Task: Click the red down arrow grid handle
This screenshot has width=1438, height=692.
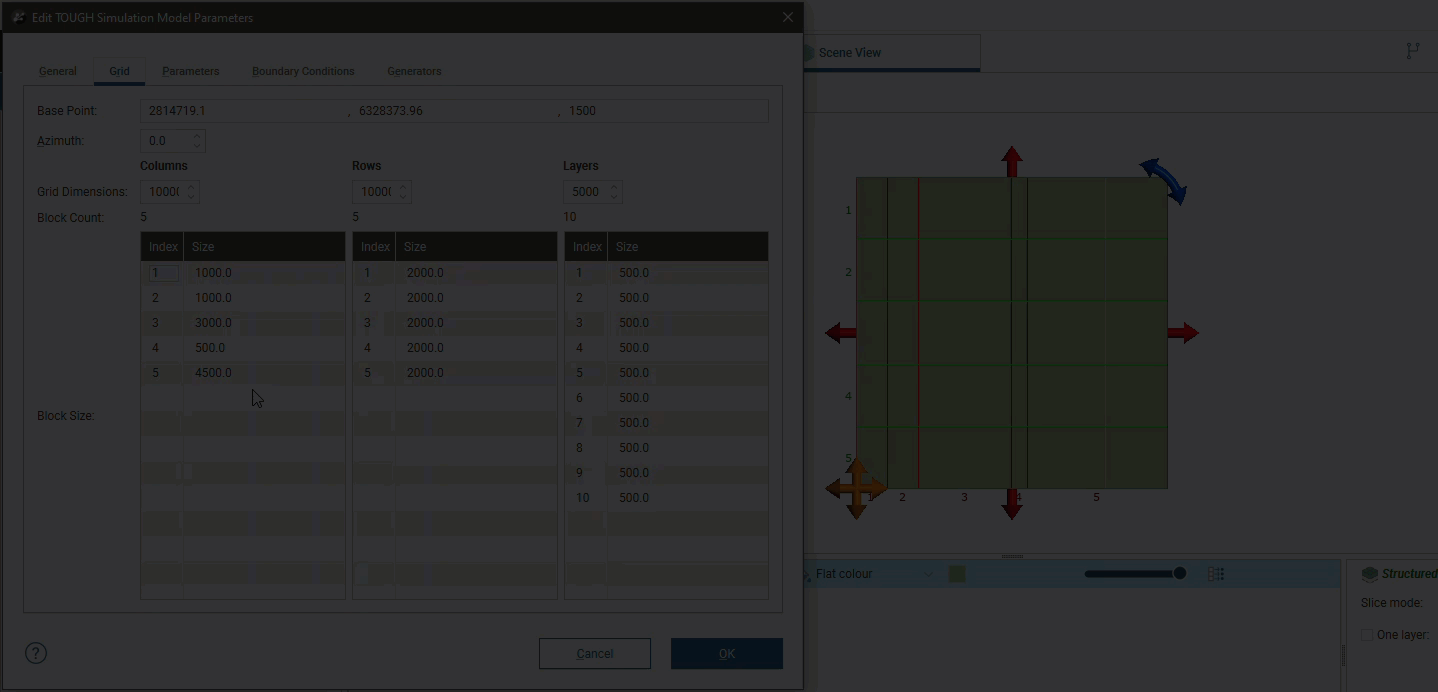Action: (1012, 504)
